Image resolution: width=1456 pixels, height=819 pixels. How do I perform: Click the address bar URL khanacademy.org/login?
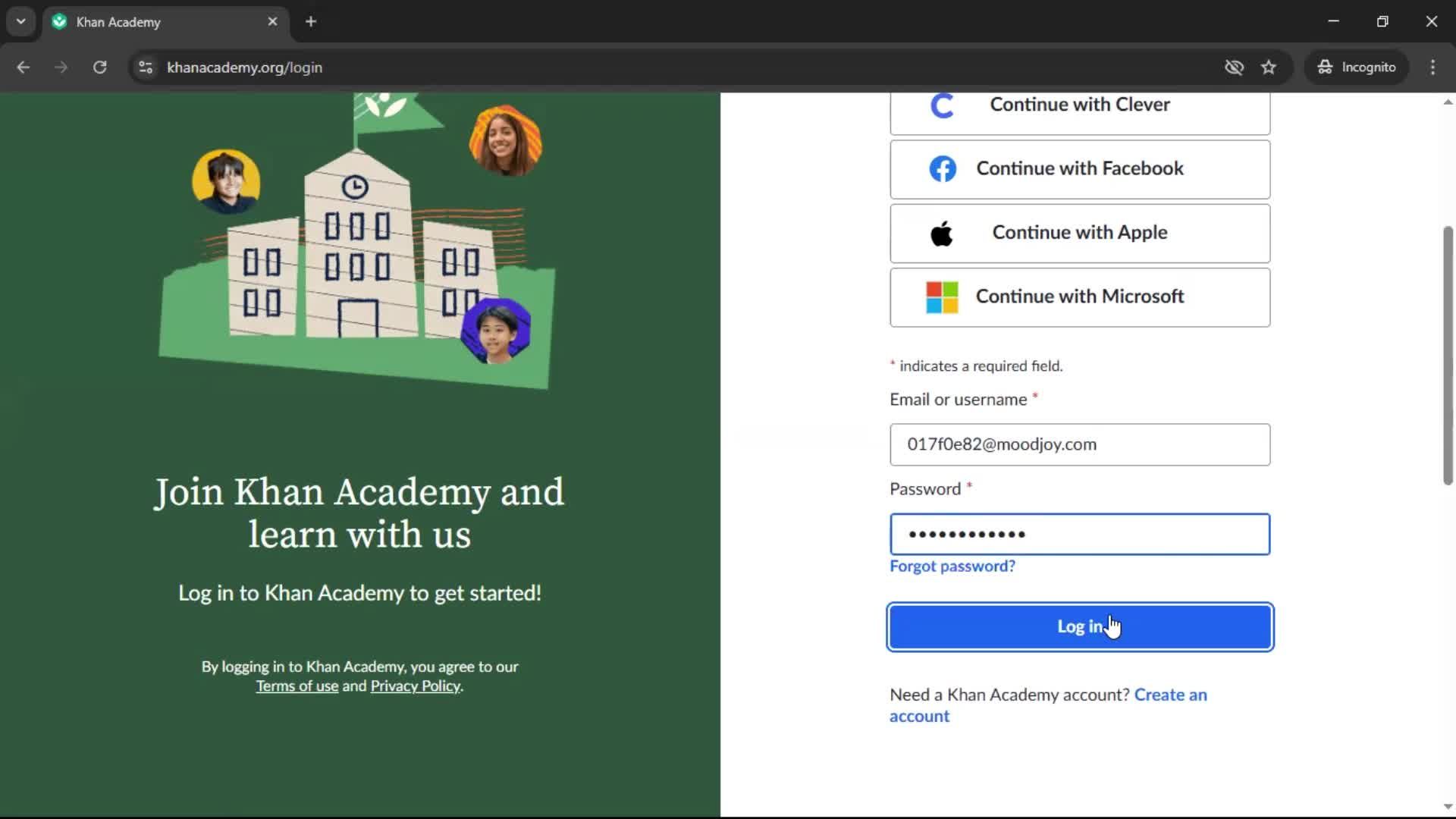coord(244,67)
